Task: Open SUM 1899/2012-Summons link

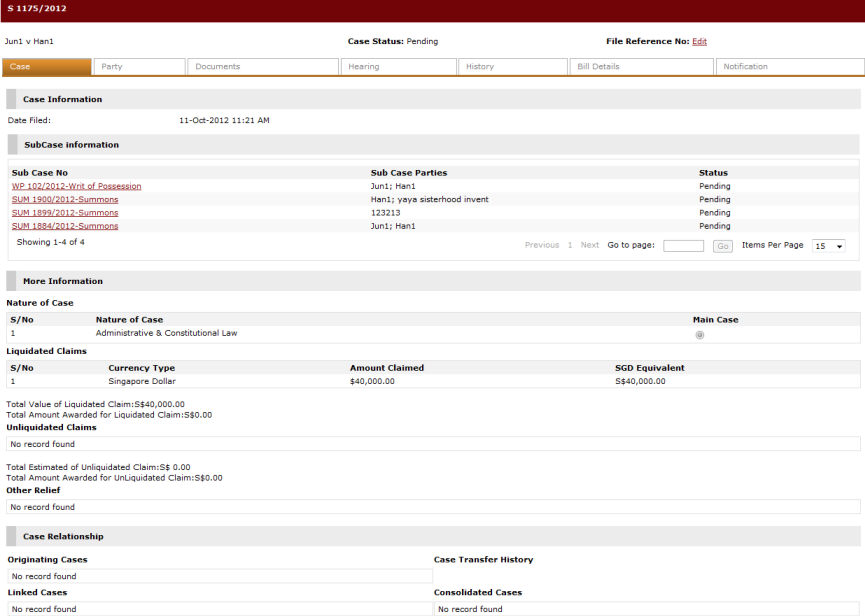Action: (x=65, y=213)
